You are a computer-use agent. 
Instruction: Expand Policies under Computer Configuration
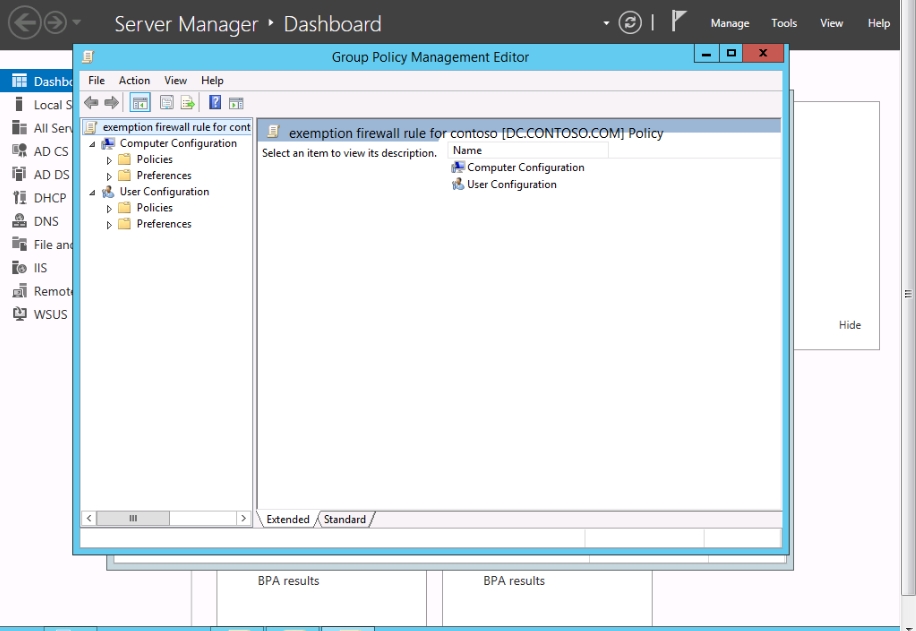pos(109,160)
